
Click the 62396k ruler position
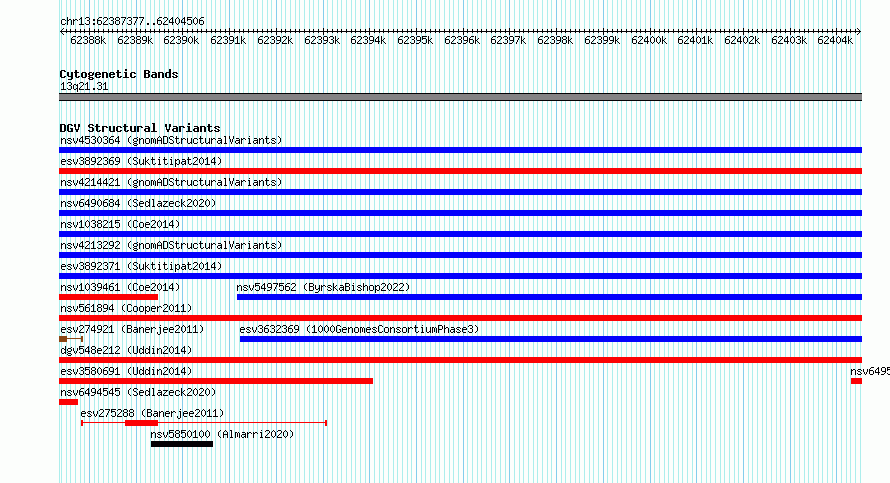pos(462,40)
